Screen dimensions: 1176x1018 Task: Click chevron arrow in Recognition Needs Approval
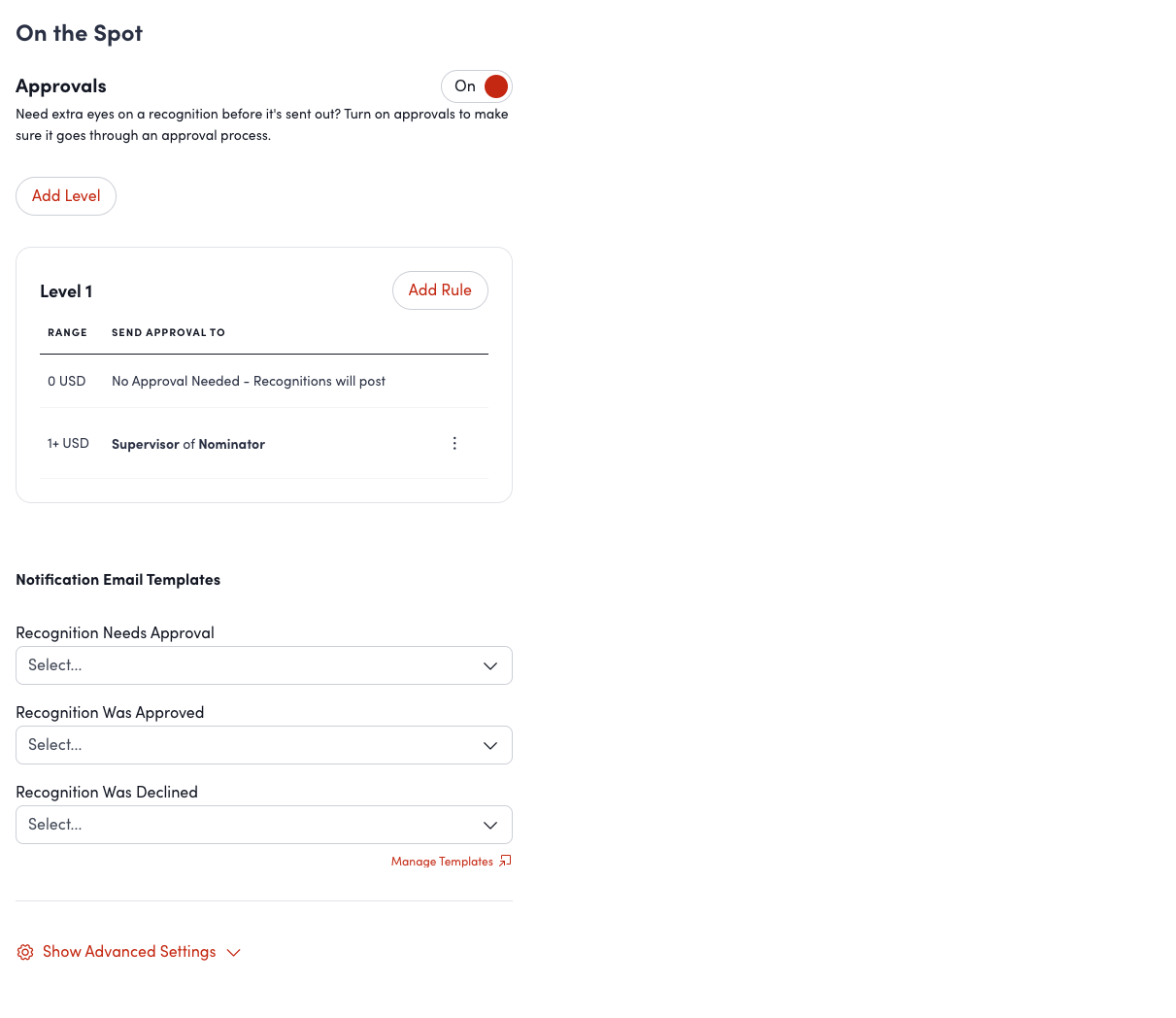pyautogui.click(x=490, y=666)
